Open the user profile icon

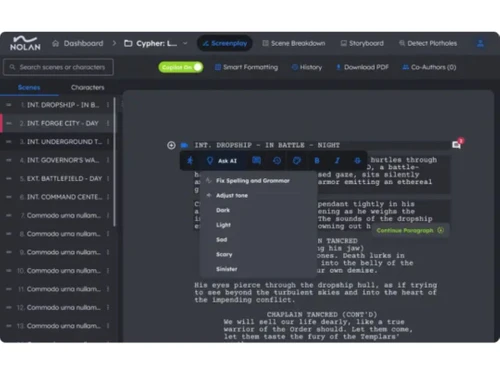480,43
